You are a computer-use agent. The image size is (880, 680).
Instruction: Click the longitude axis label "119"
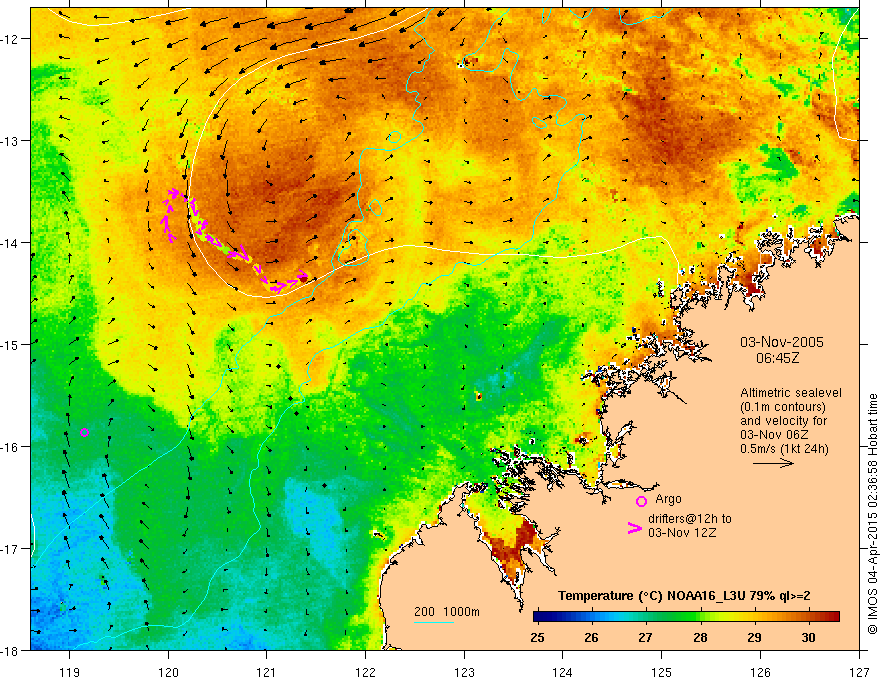(x=70, y=672)
